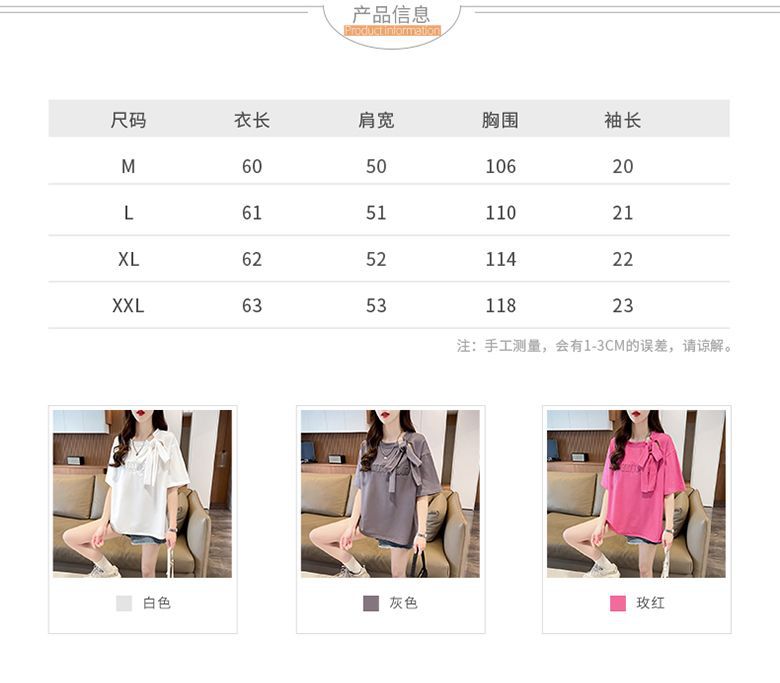Click the 肩宽 column header
The image size is (780, 683).
(376, 120)
